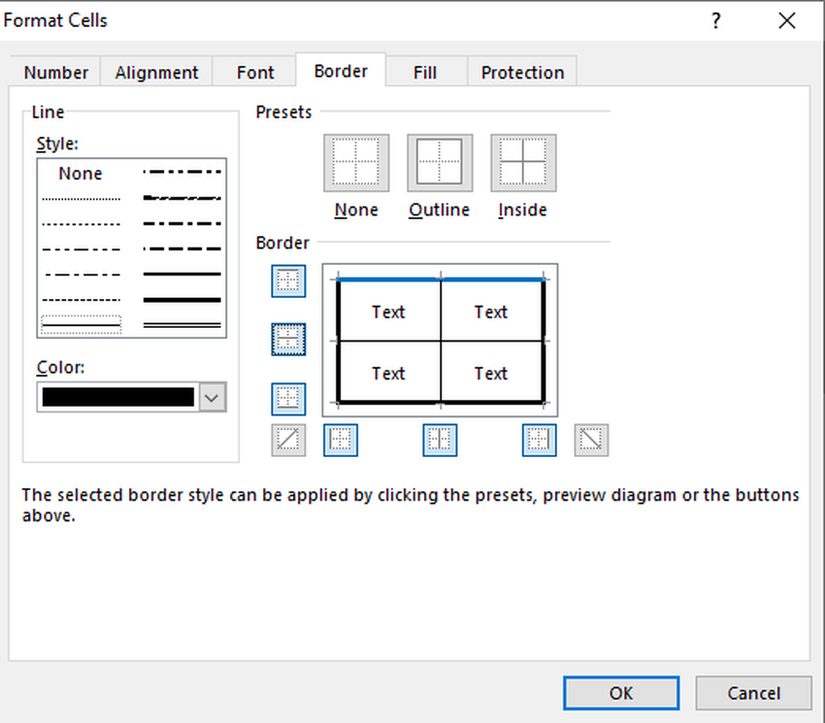Toggle the left border button
This screenshot has height=723, width=825.
[340, 440]
